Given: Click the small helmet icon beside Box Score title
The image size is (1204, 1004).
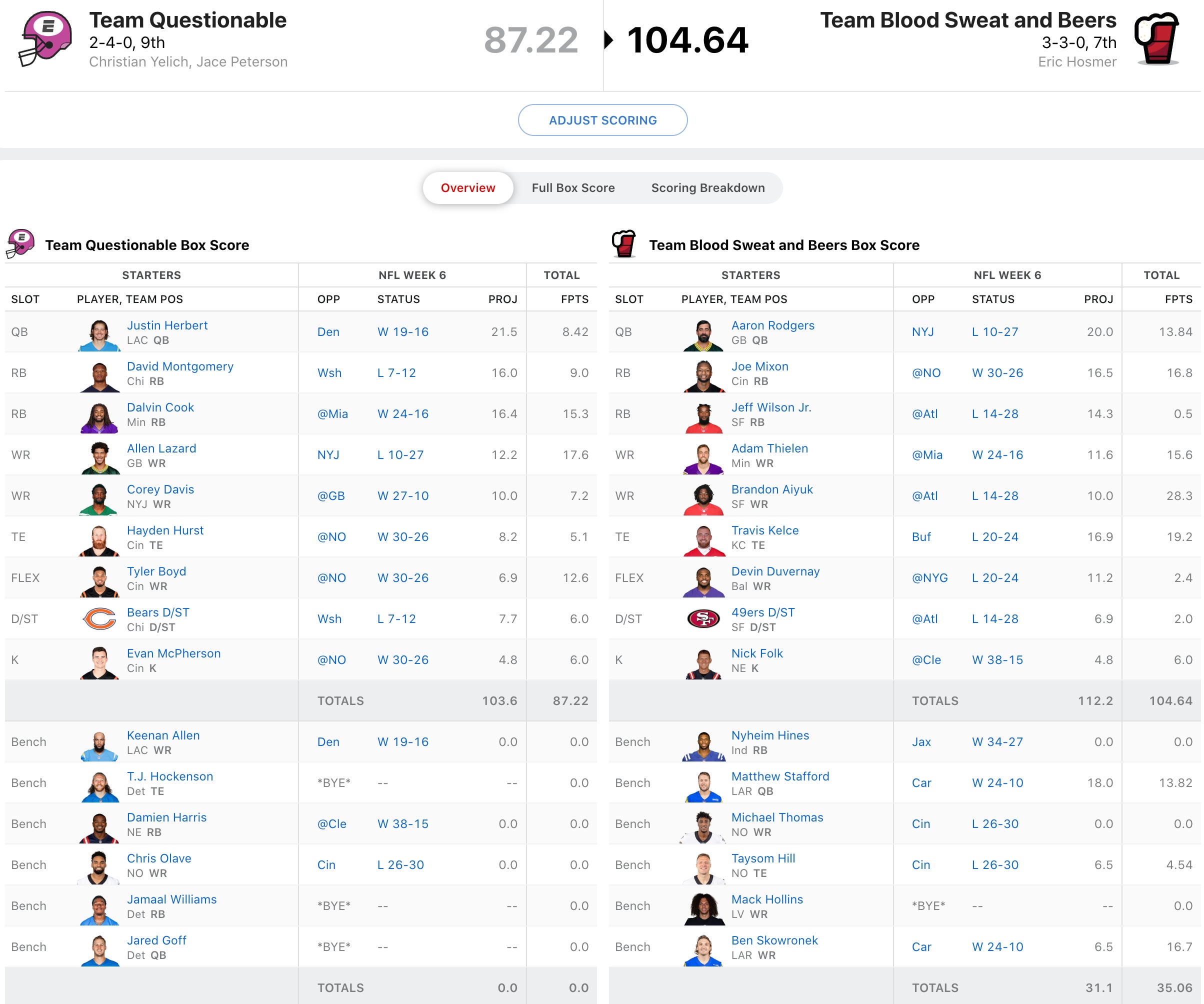Looking at the screenshot, I should point(20,244).
